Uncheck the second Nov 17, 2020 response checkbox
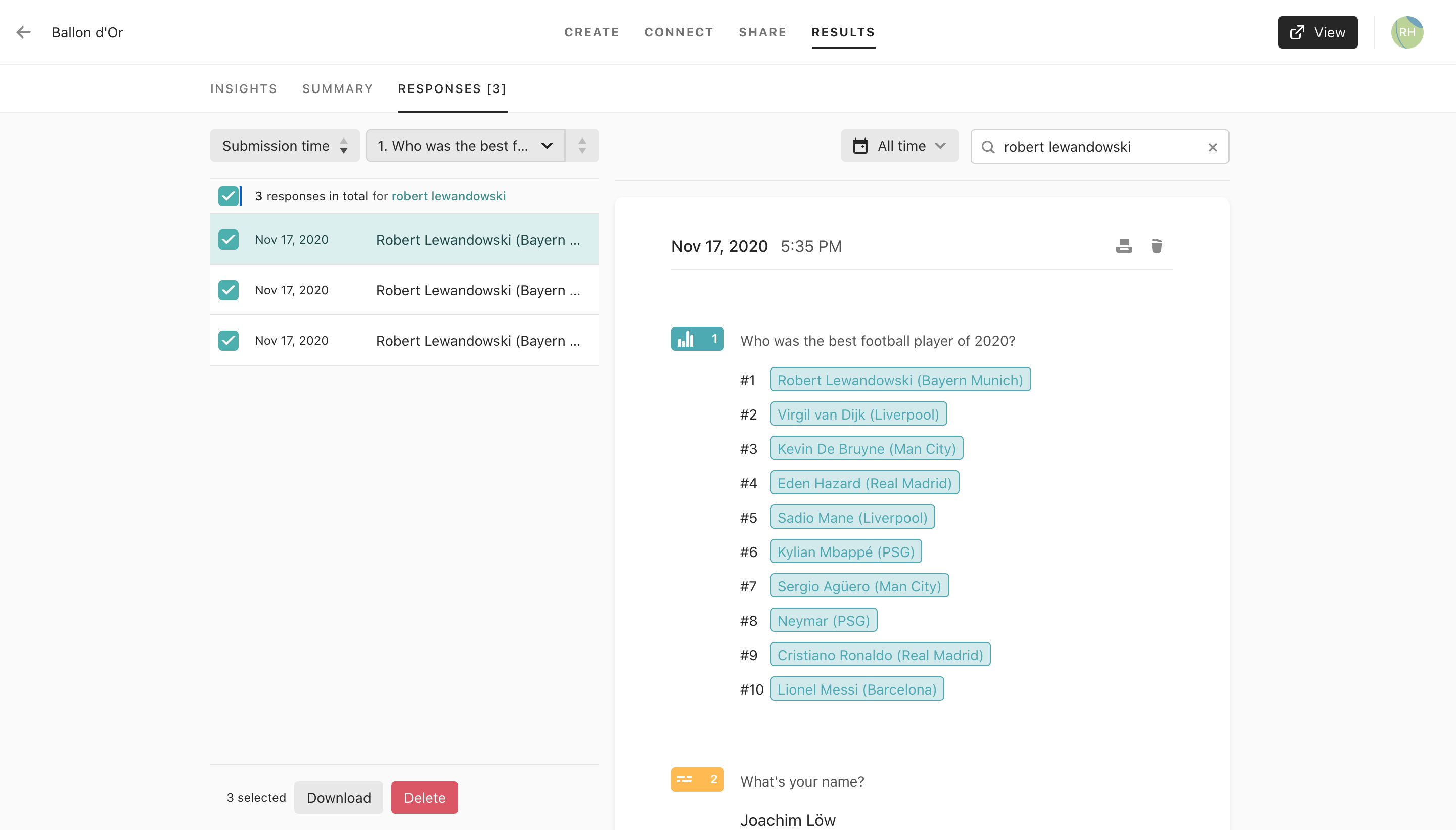1456x830 pixels. (x=229, y=290)
